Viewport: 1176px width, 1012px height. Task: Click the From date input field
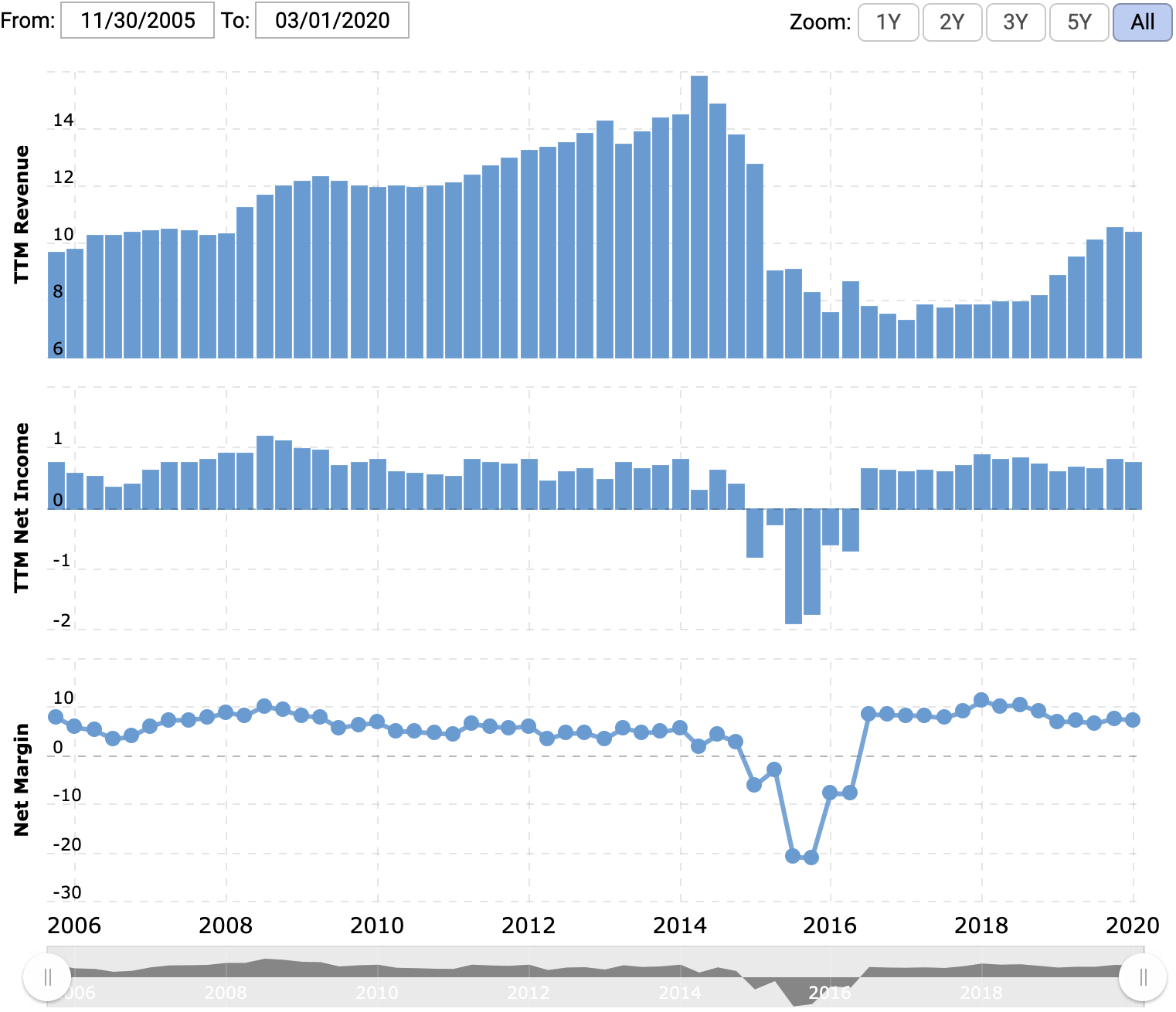pos(138,20)
